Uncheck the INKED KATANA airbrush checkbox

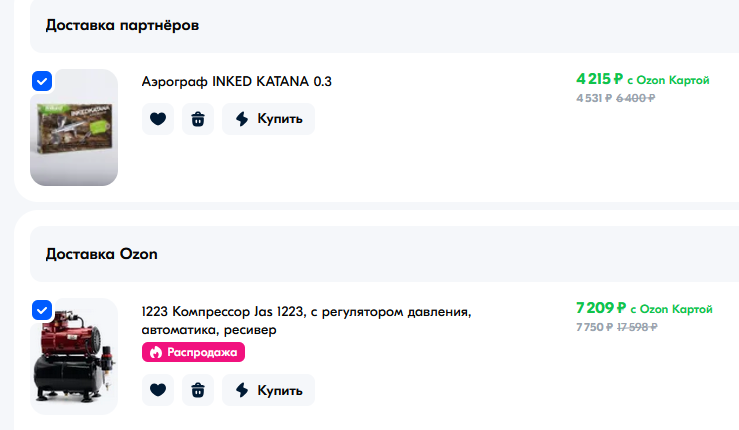coord(42,81)
